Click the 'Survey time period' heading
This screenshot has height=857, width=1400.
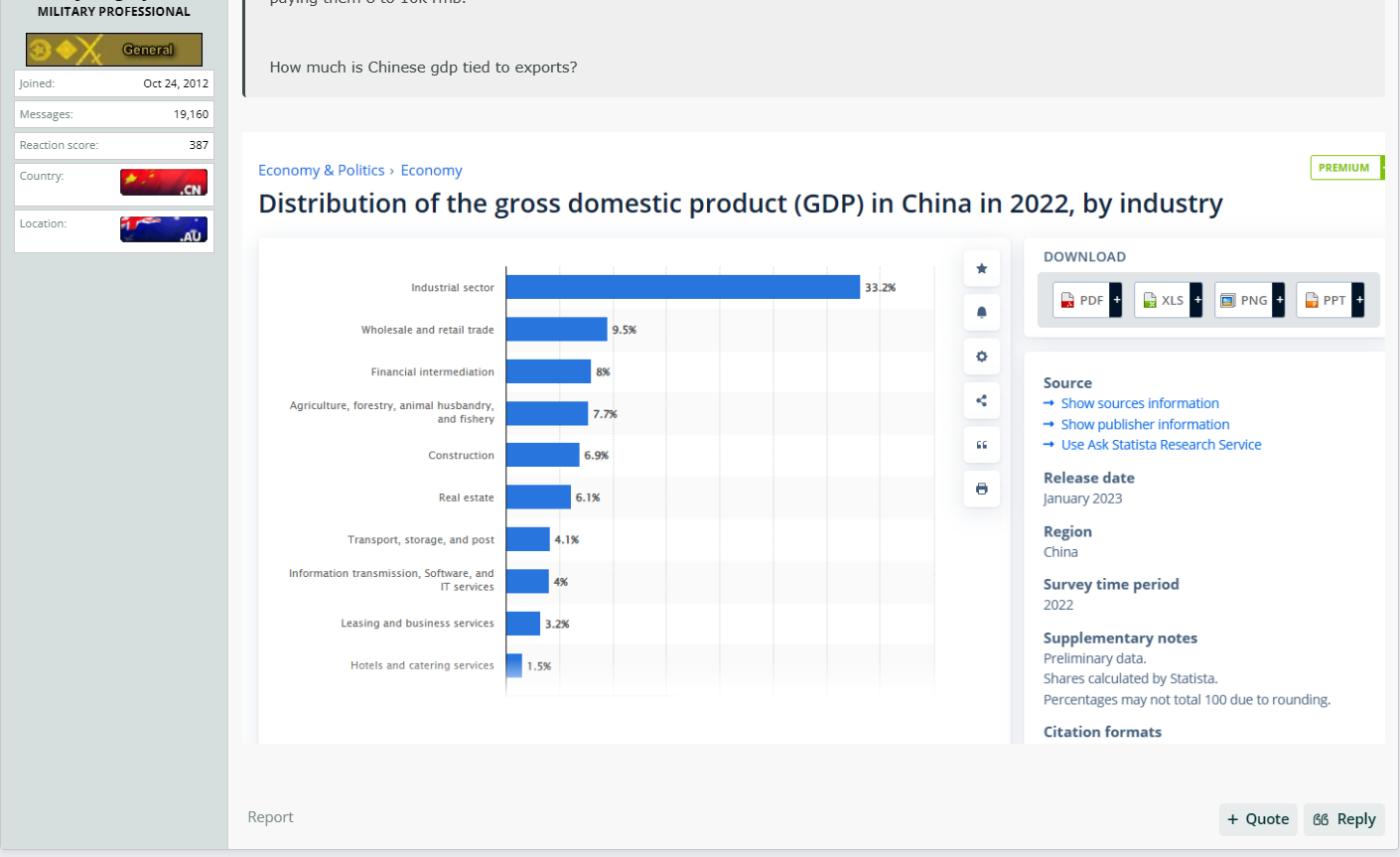(1111, 584)
